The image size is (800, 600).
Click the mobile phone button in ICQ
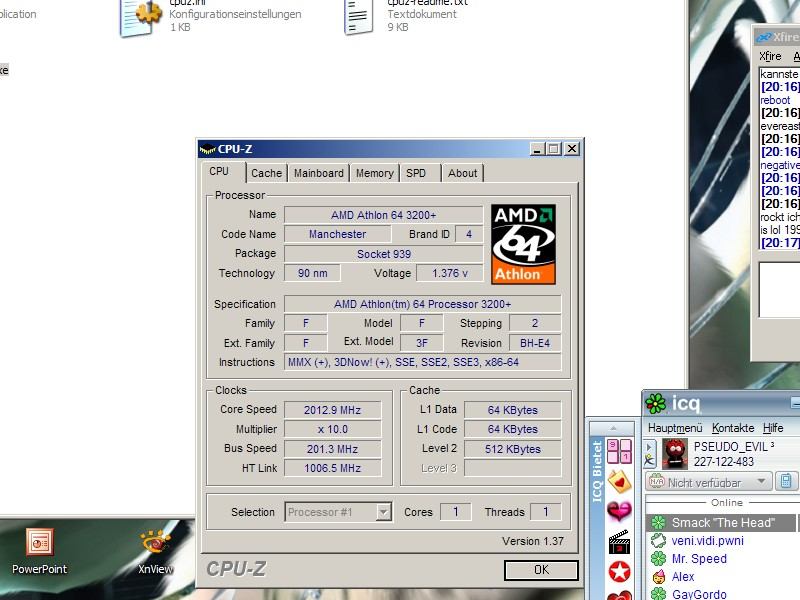(786, 482)
